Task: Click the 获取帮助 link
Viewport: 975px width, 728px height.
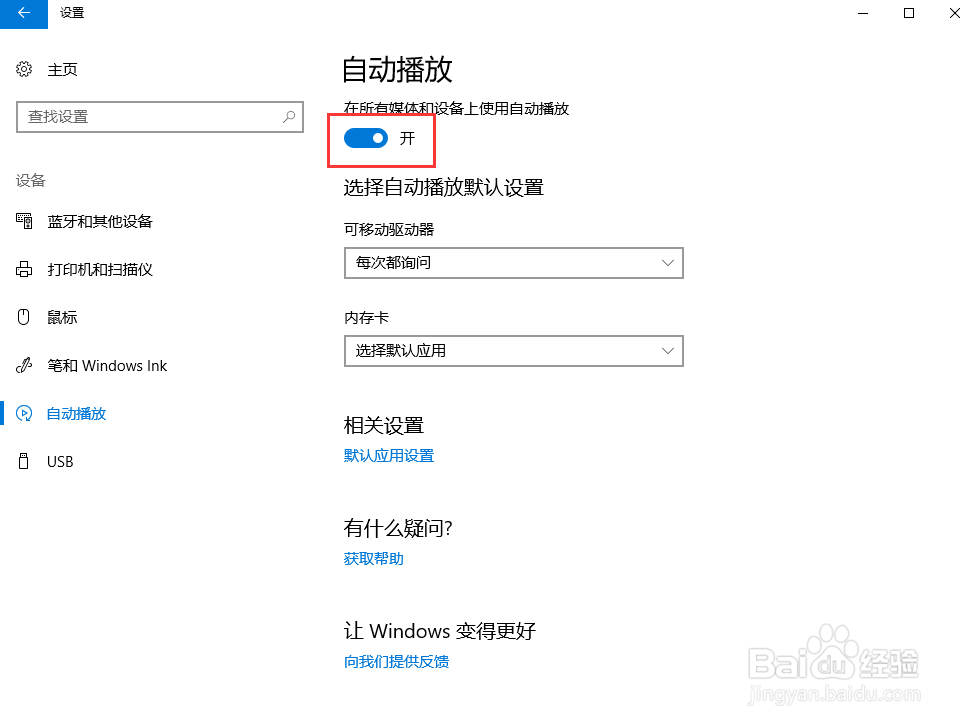Action: pyautogui.click(x=374, y=559)
